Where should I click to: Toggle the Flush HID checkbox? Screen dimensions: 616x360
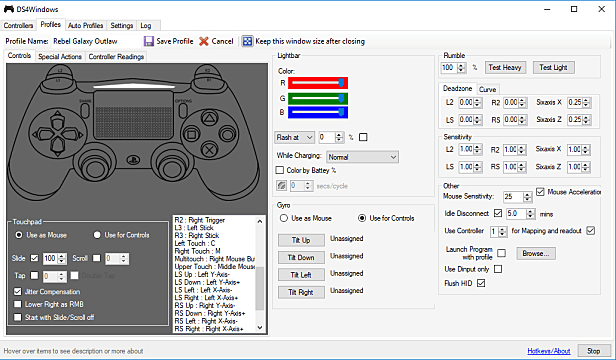(481, 283)
